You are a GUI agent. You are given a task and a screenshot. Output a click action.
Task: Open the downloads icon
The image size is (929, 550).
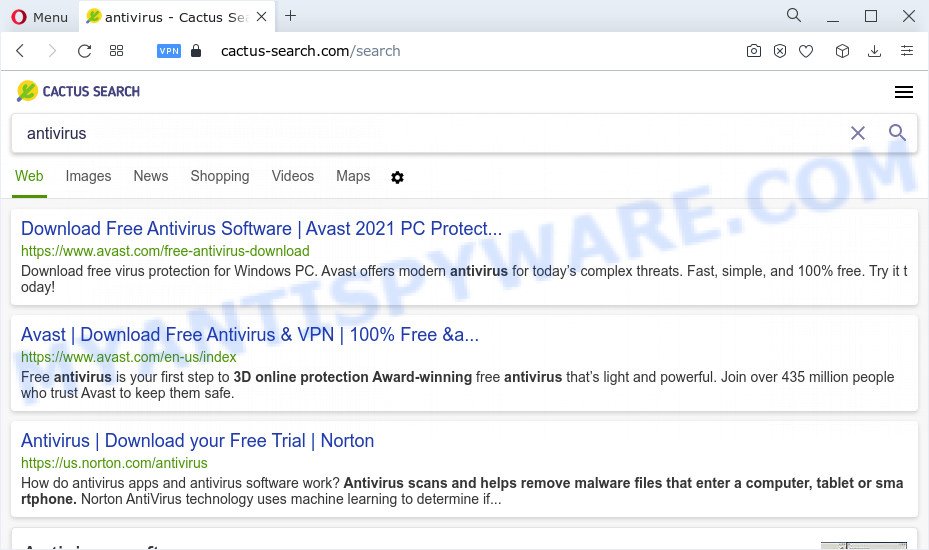pyautogui.click(x=874, y=51)
